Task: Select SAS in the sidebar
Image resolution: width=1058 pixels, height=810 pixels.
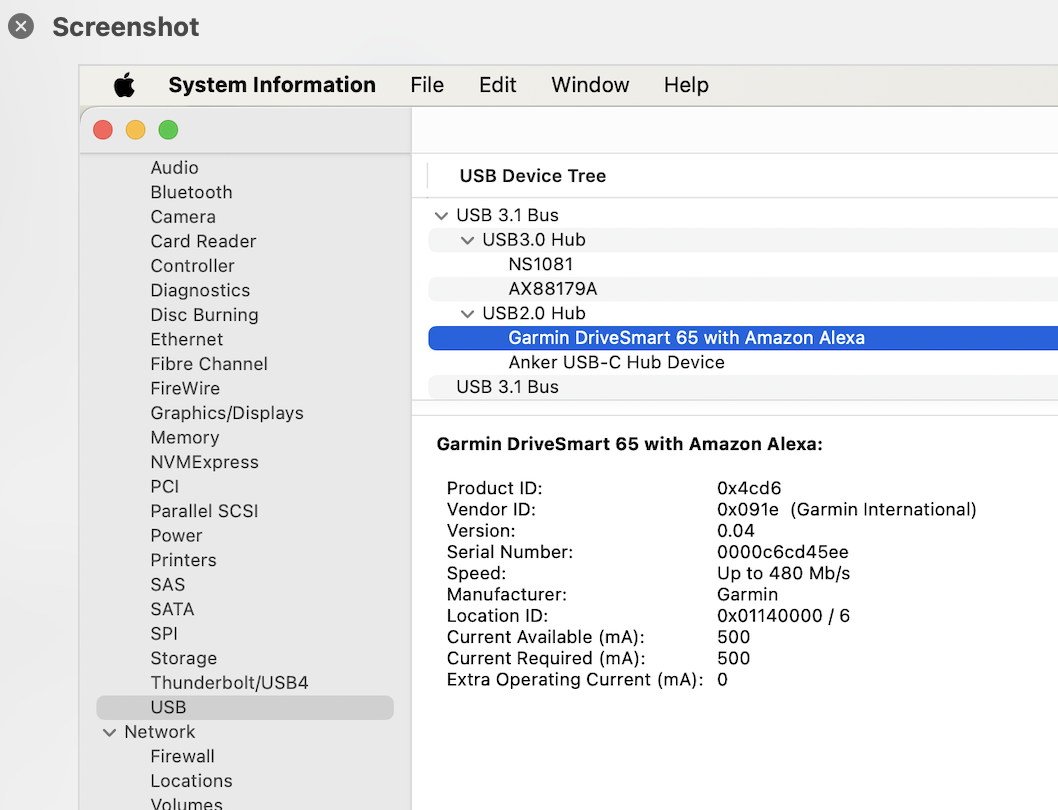Action: coord(167,585)
